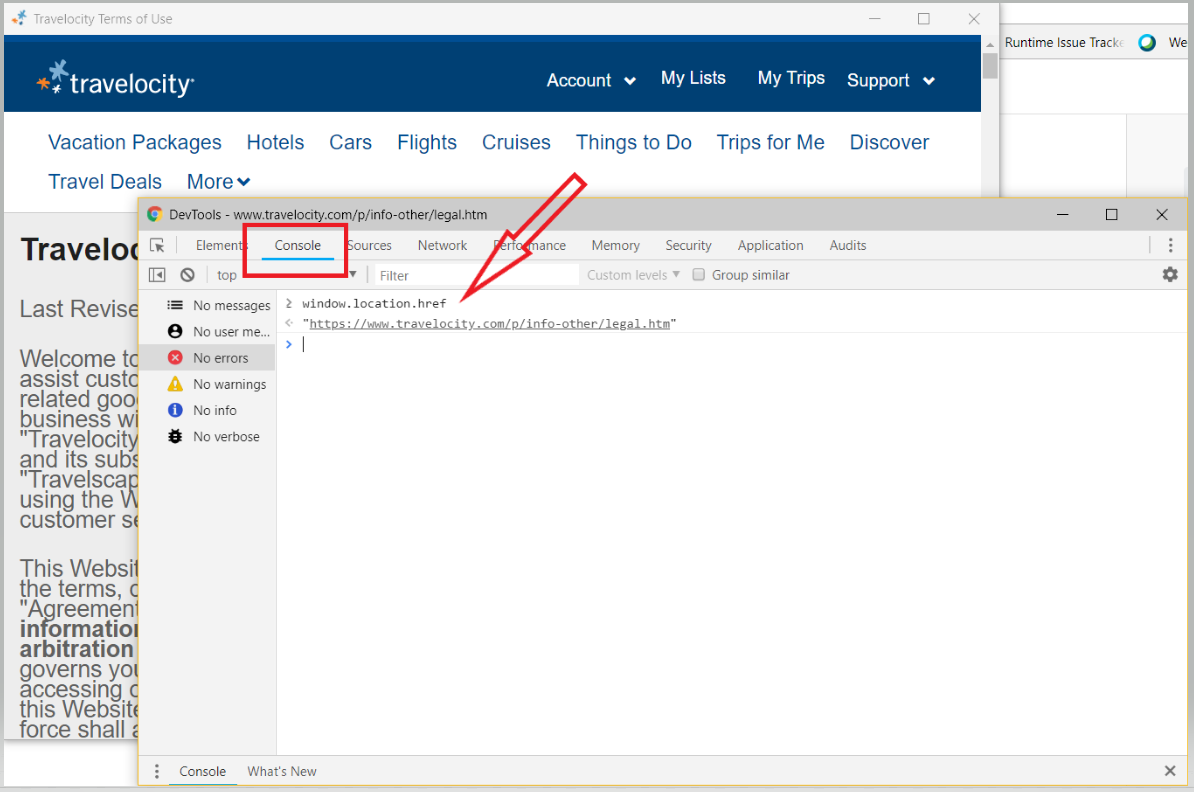Filter console by No errors
This screenshot has width=1194, height=792.
click(x=208, y=358)
